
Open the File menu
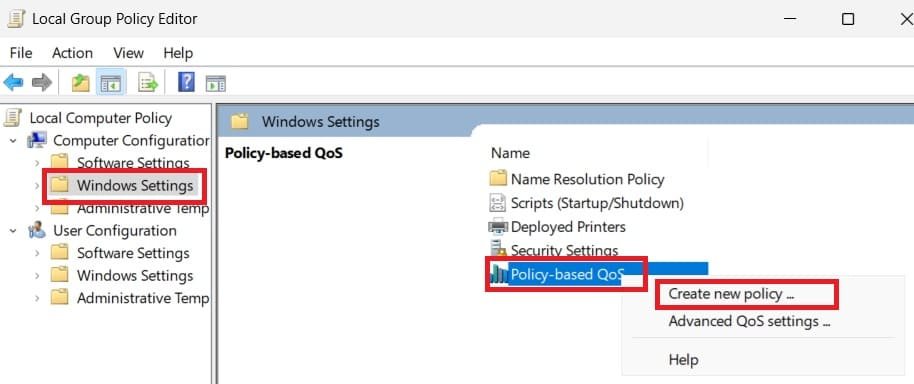[21, 53]
